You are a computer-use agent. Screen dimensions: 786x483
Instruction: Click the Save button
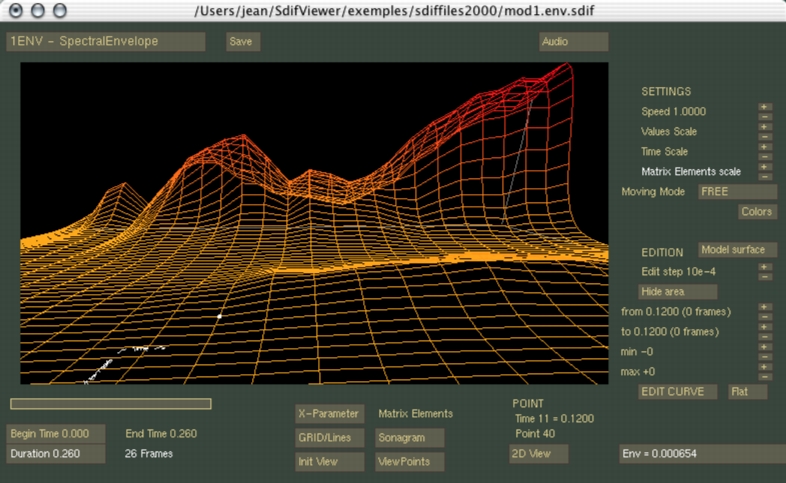[x=244, y=42]
